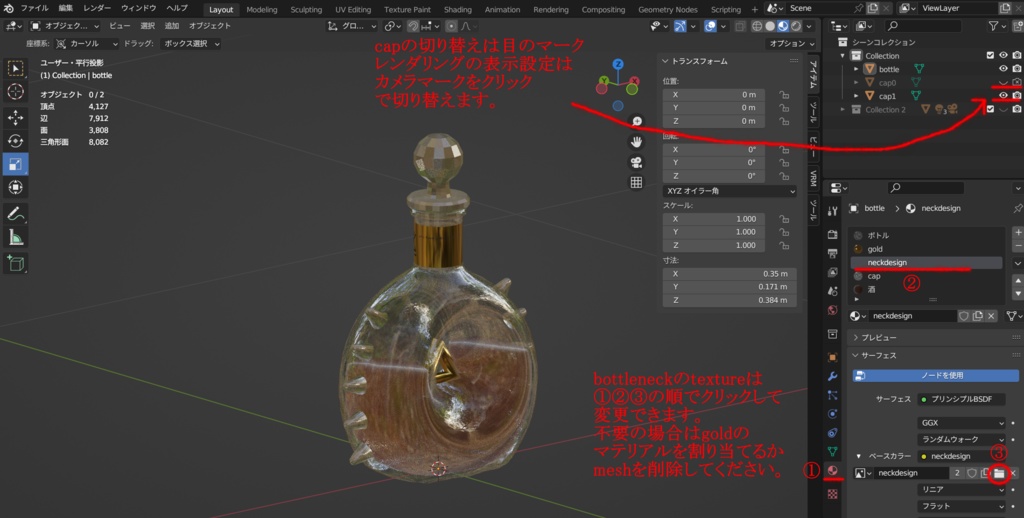Open リニア interpolation dropdown

click(x=961, y=489)
